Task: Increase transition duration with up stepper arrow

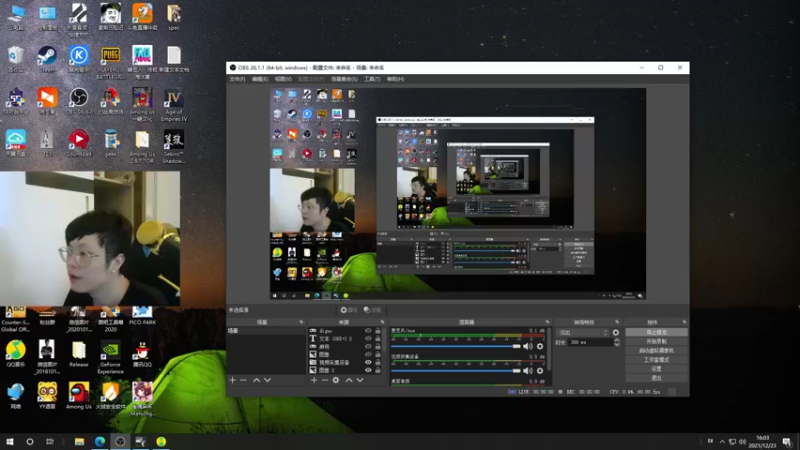Action: pyautogui.click(x=617, y=340)
